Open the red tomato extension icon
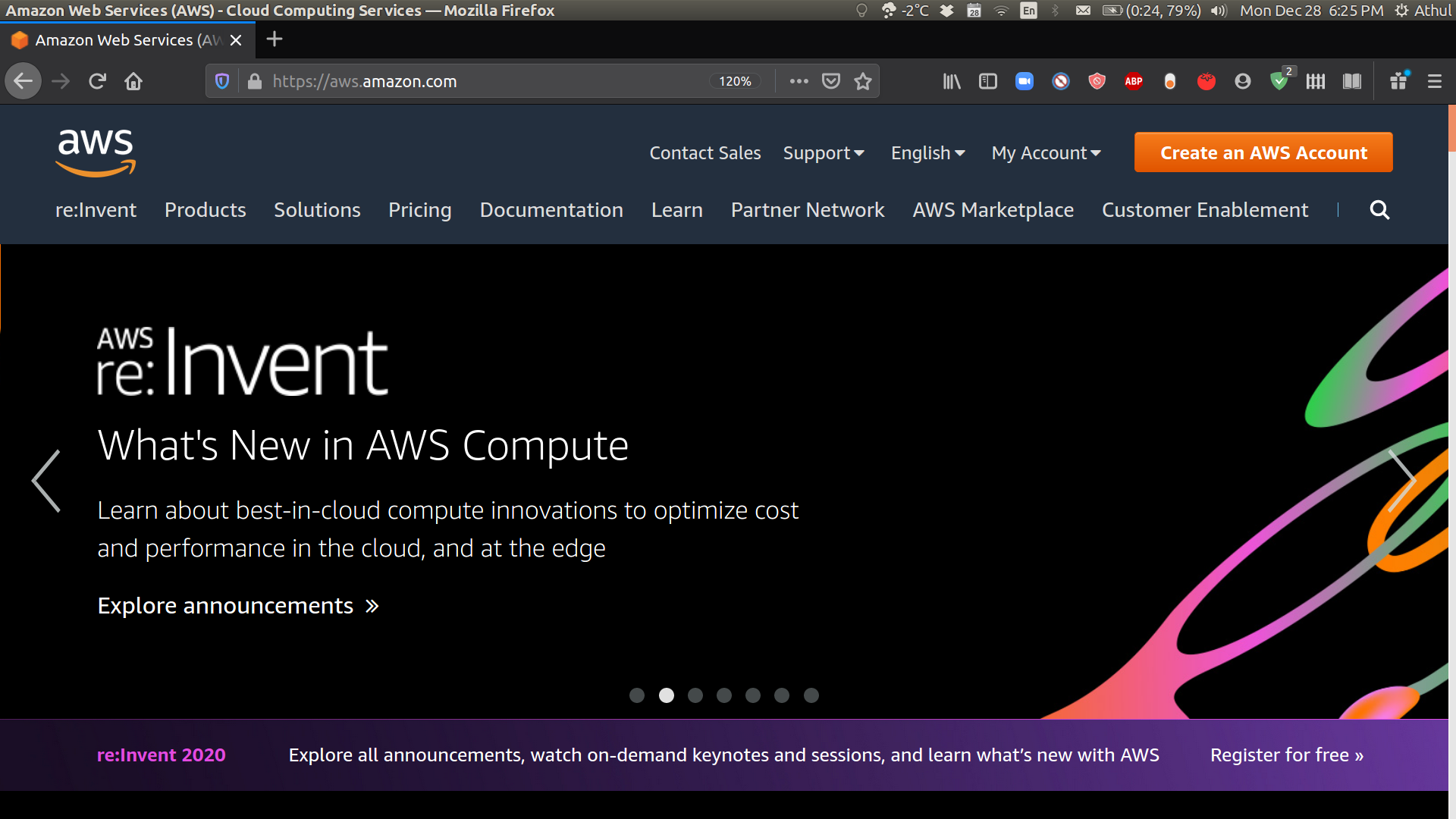Screen dimensions: 1456x819 (1207, 81)
